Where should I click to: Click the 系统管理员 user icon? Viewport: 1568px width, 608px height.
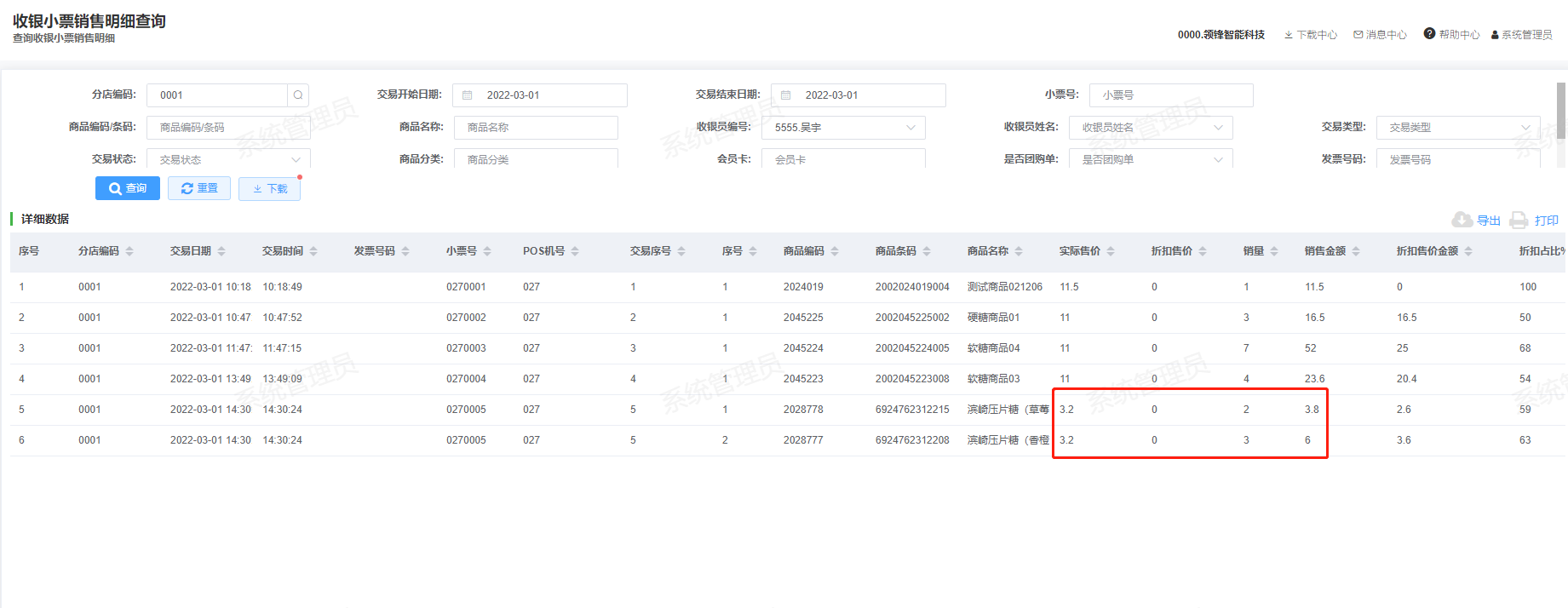[1495, 35]
